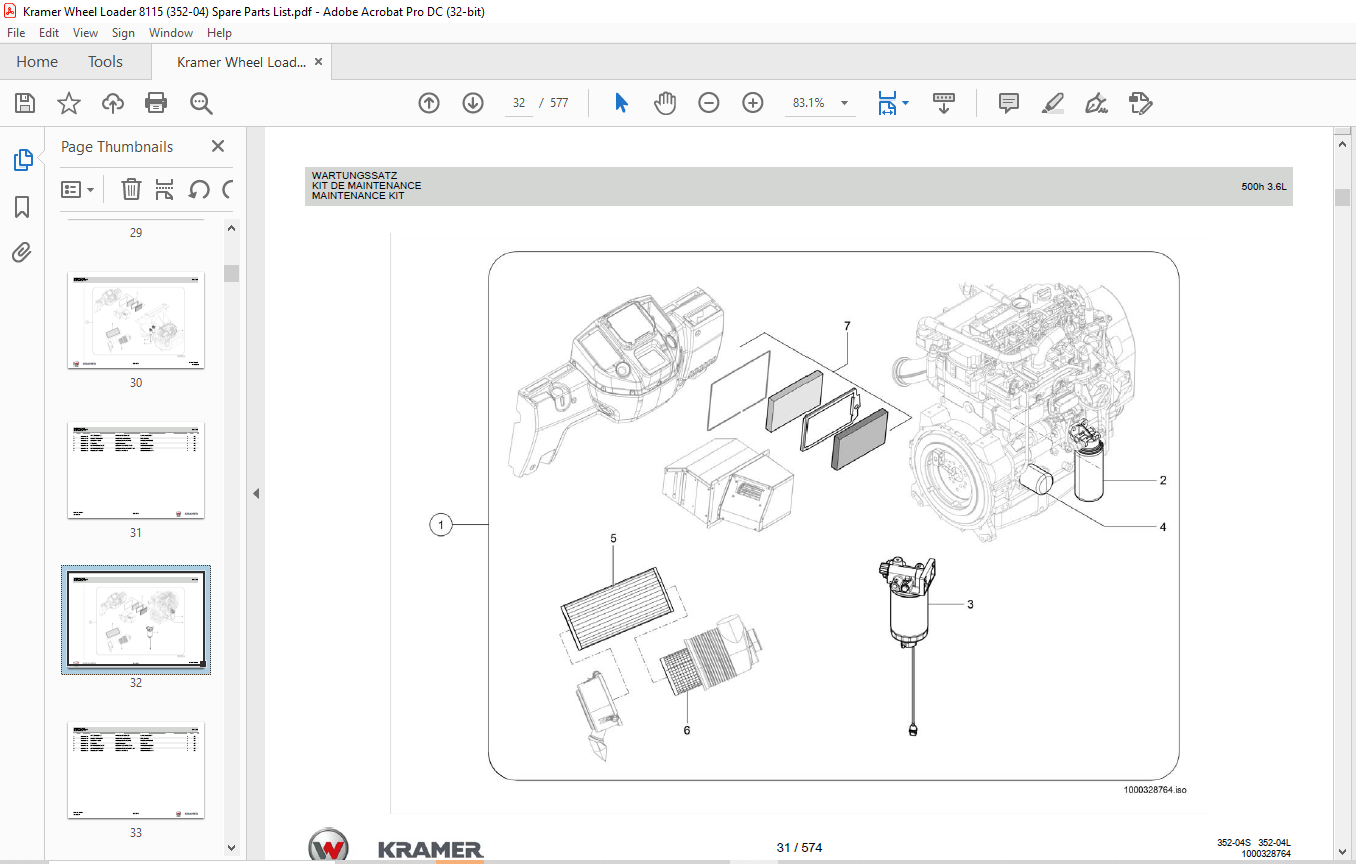
Task: Zoom out with the minus button
Action: pyautogui.click(x=709, y=103)
